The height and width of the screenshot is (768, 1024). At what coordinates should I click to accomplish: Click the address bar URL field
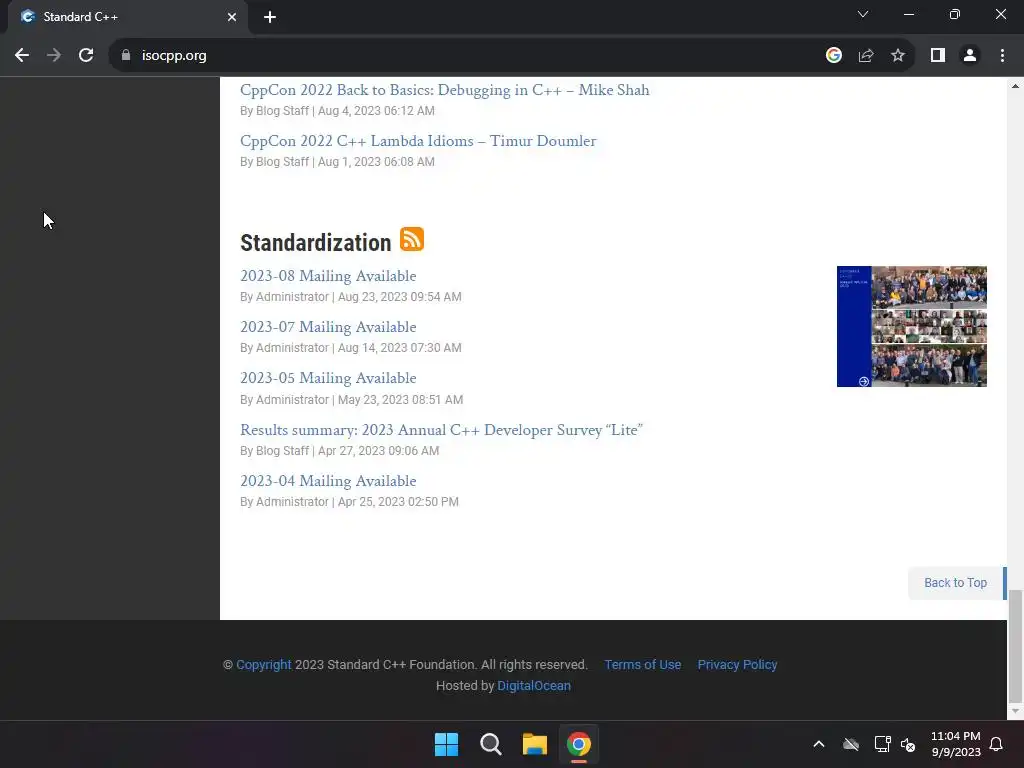coord(470,56)
